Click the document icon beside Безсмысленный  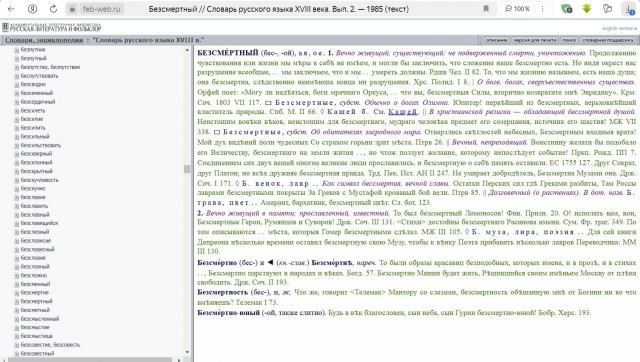(17, 319)
